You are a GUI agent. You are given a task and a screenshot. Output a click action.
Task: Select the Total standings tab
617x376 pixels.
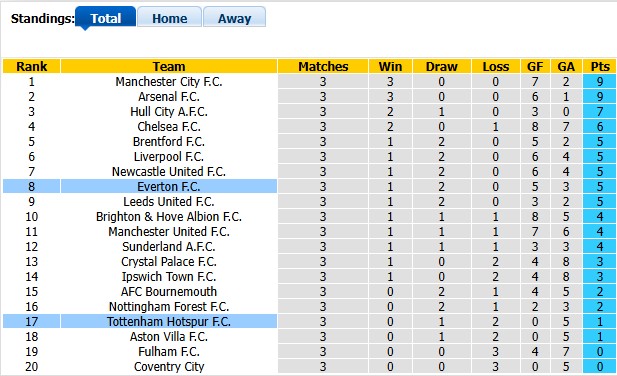[x=105, y=18]
